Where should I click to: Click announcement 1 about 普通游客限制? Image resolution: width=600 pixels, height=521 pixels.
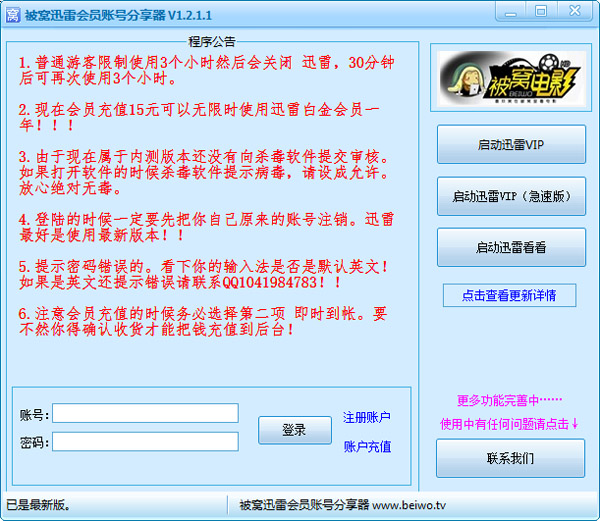click(207, 70)
